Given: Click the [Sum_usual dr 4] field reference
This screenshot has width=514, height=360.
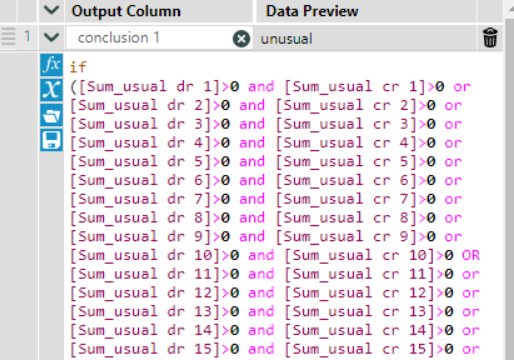Looking at the screenshot, I should coord(141,143).
